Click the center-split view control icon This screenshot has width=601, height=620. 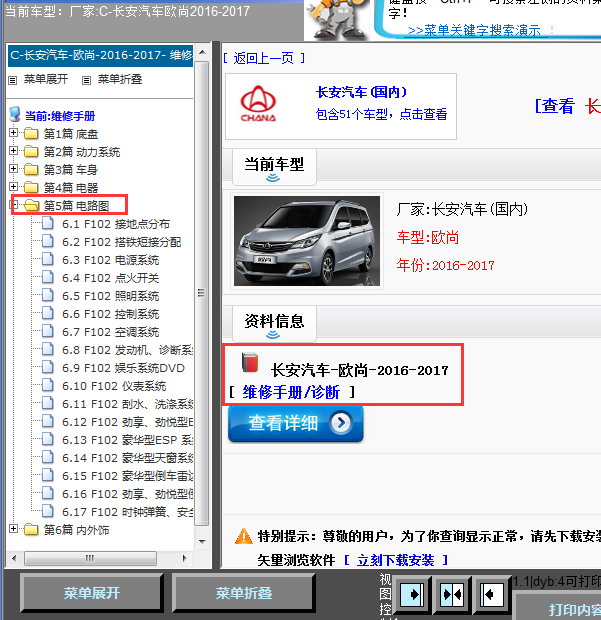click(452, 594)
